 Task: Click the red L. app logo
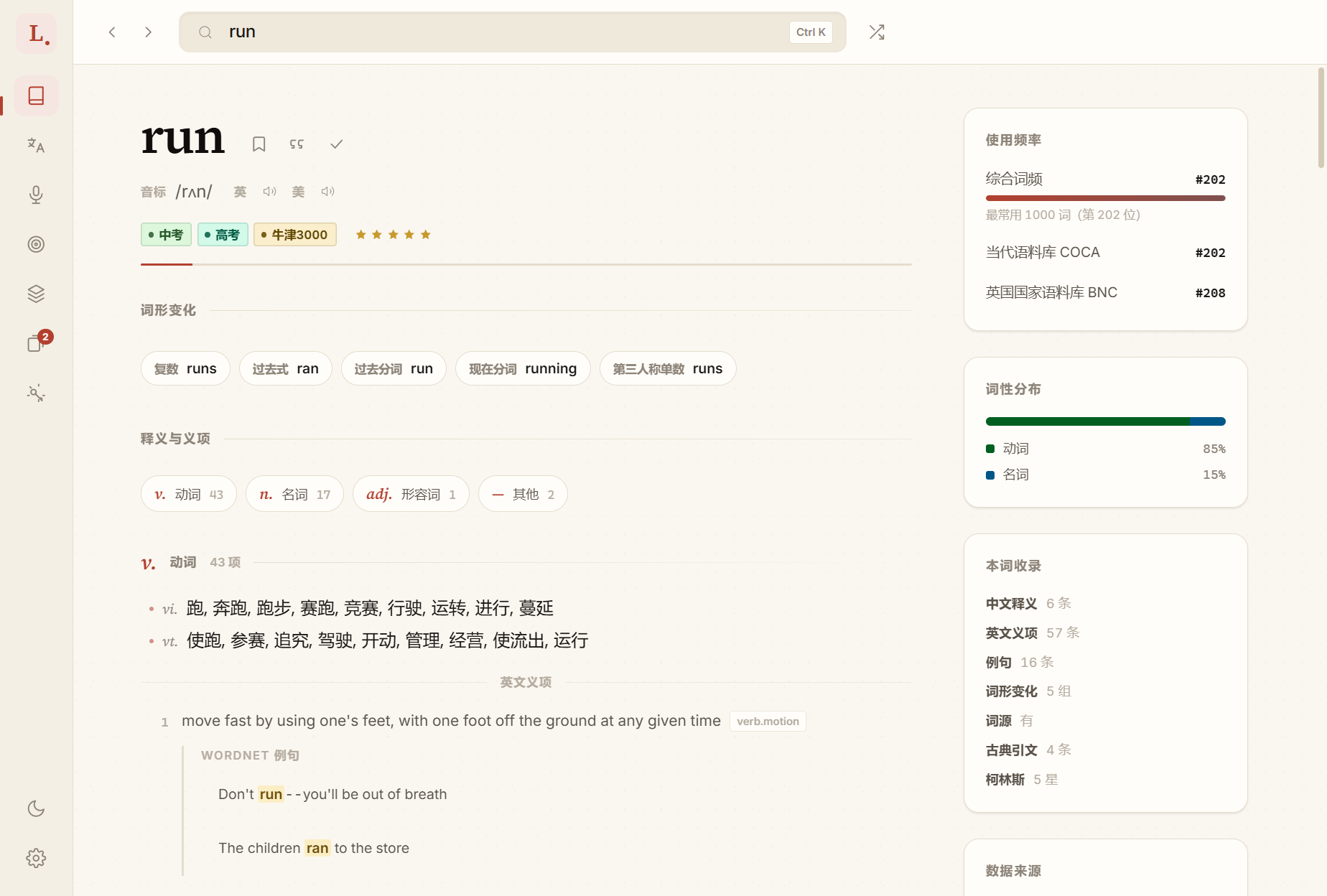pyautogui.click(x=37, y=33)
